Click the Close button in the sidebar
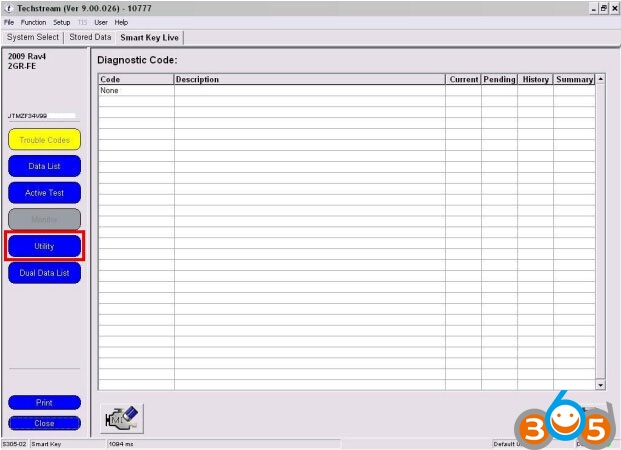 (x=44, y=423)
